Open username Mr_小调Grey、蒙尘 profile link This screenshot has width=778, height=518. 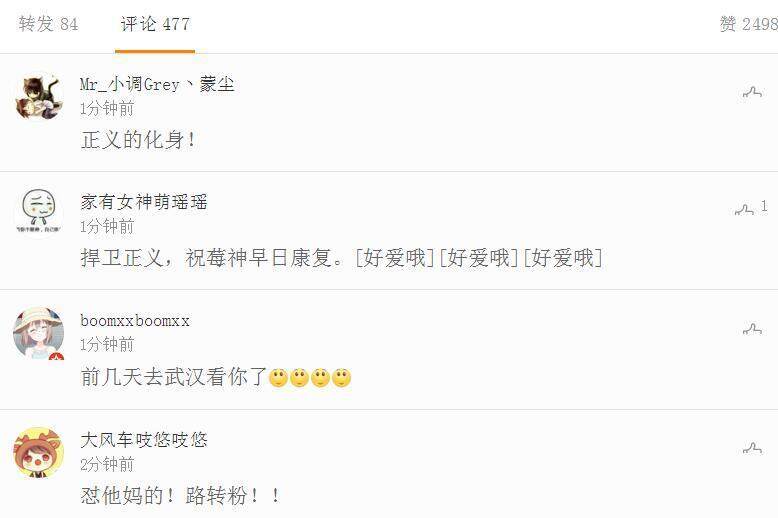pos(157,84)
